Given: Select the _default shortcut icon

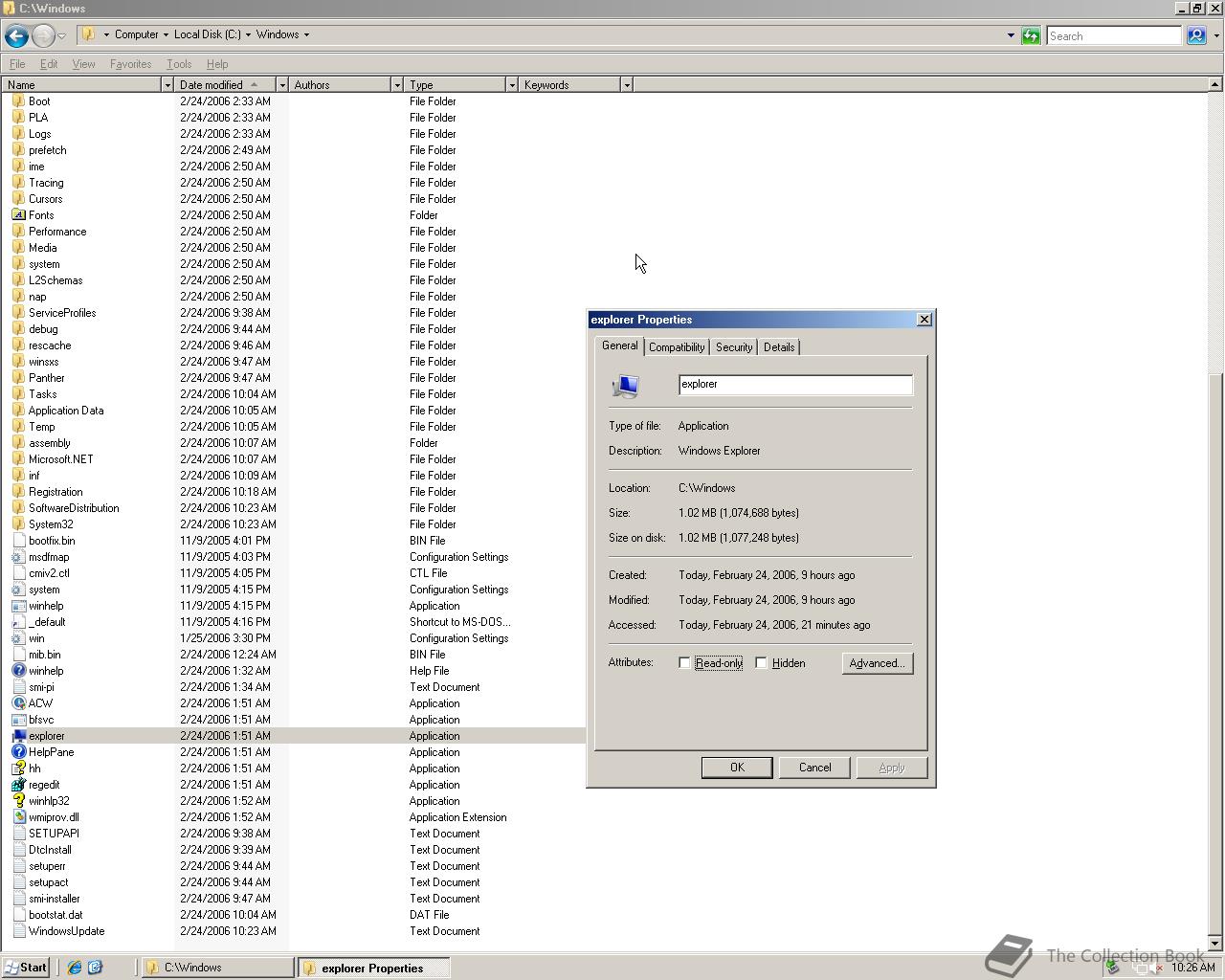Looking at the screenshot, I should tap(18, 622).
